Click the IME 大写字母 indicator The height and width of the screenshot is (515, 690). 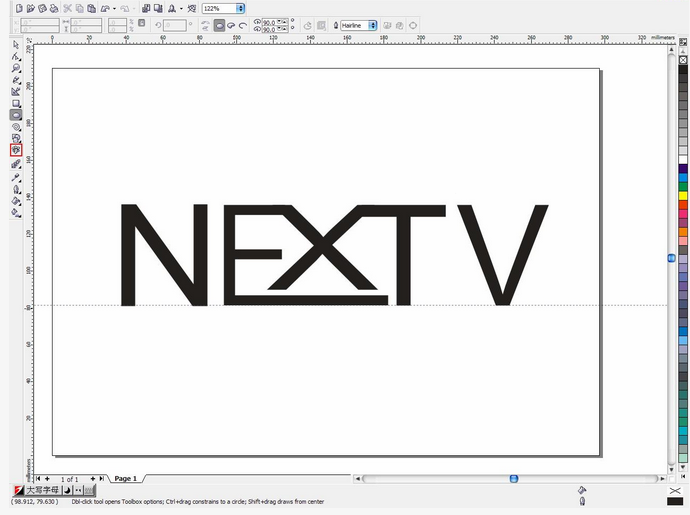[42, 490]
